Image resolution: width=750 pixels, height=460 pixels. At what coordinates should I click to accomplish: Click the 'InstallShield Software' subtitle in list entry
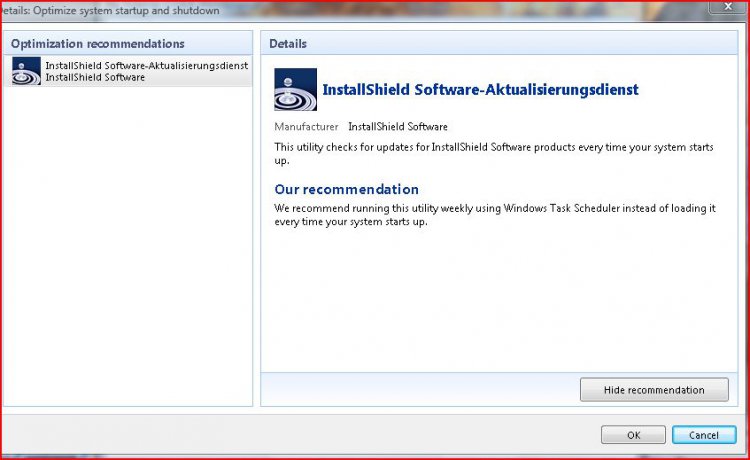pos(95,77)
